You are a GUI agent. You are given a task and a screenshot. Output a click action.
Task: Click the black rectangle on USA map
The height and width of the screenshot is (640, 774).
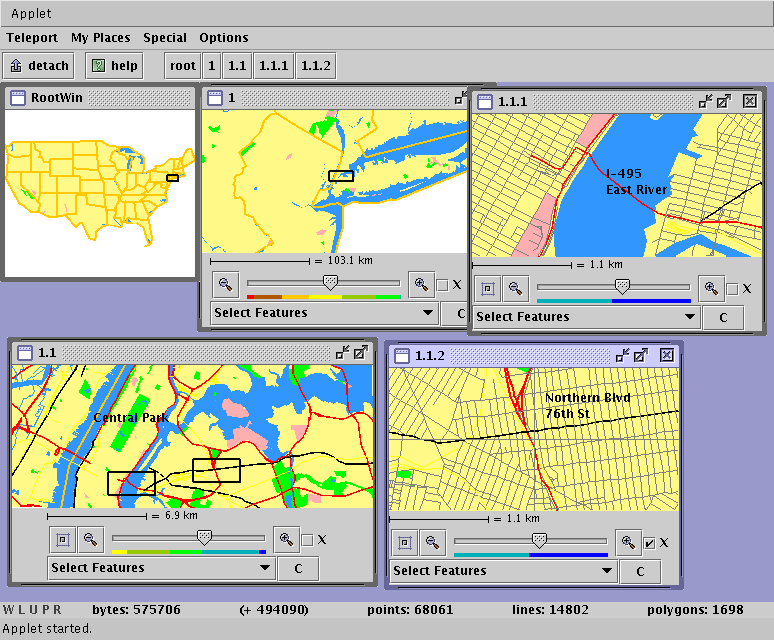[x=172, y=178]
